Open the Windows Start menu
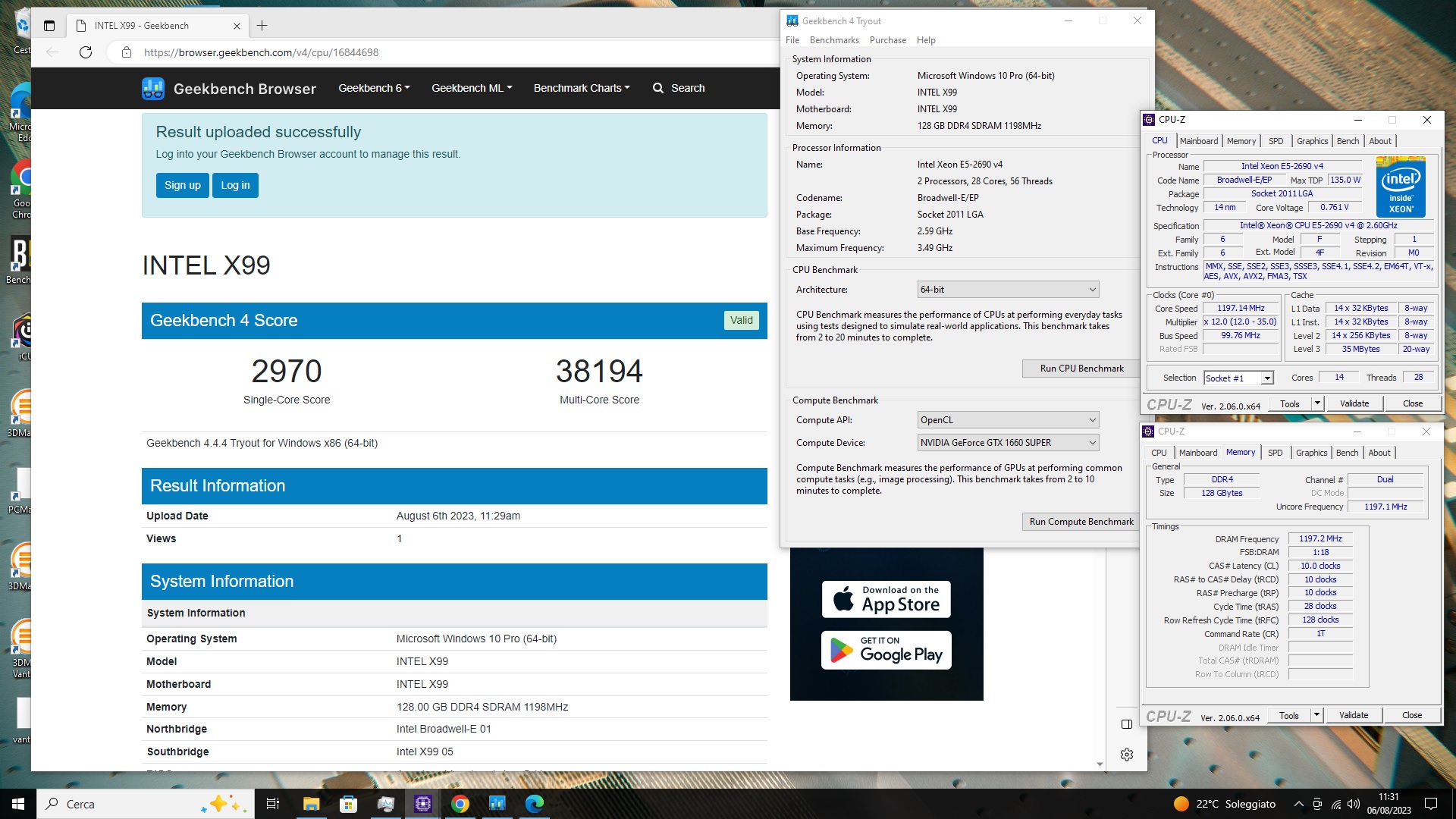 point(18,804)
